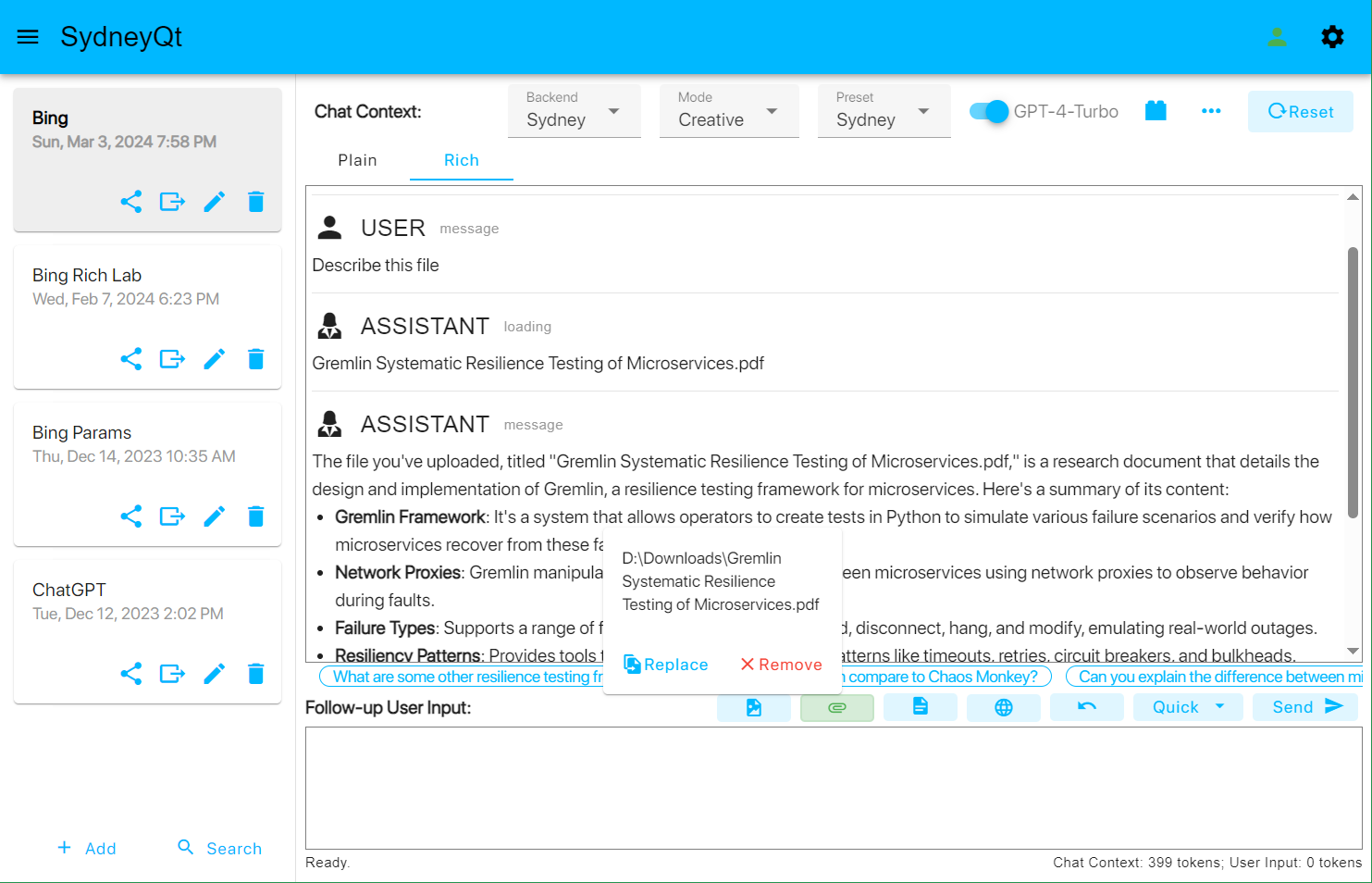Export the Bing conversation
This screenshot has height=883, width=1372.
[x=172, y=202]
